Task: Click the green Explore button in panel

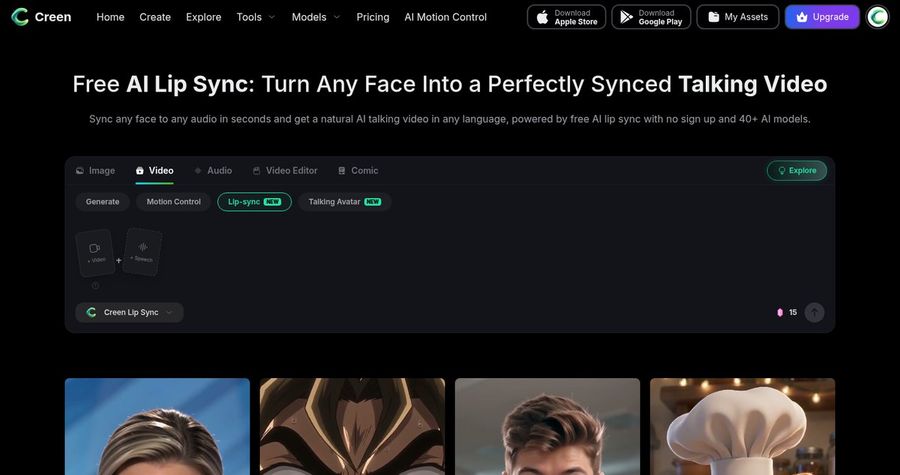Action: pyautogui.click(x=797, y=170)
